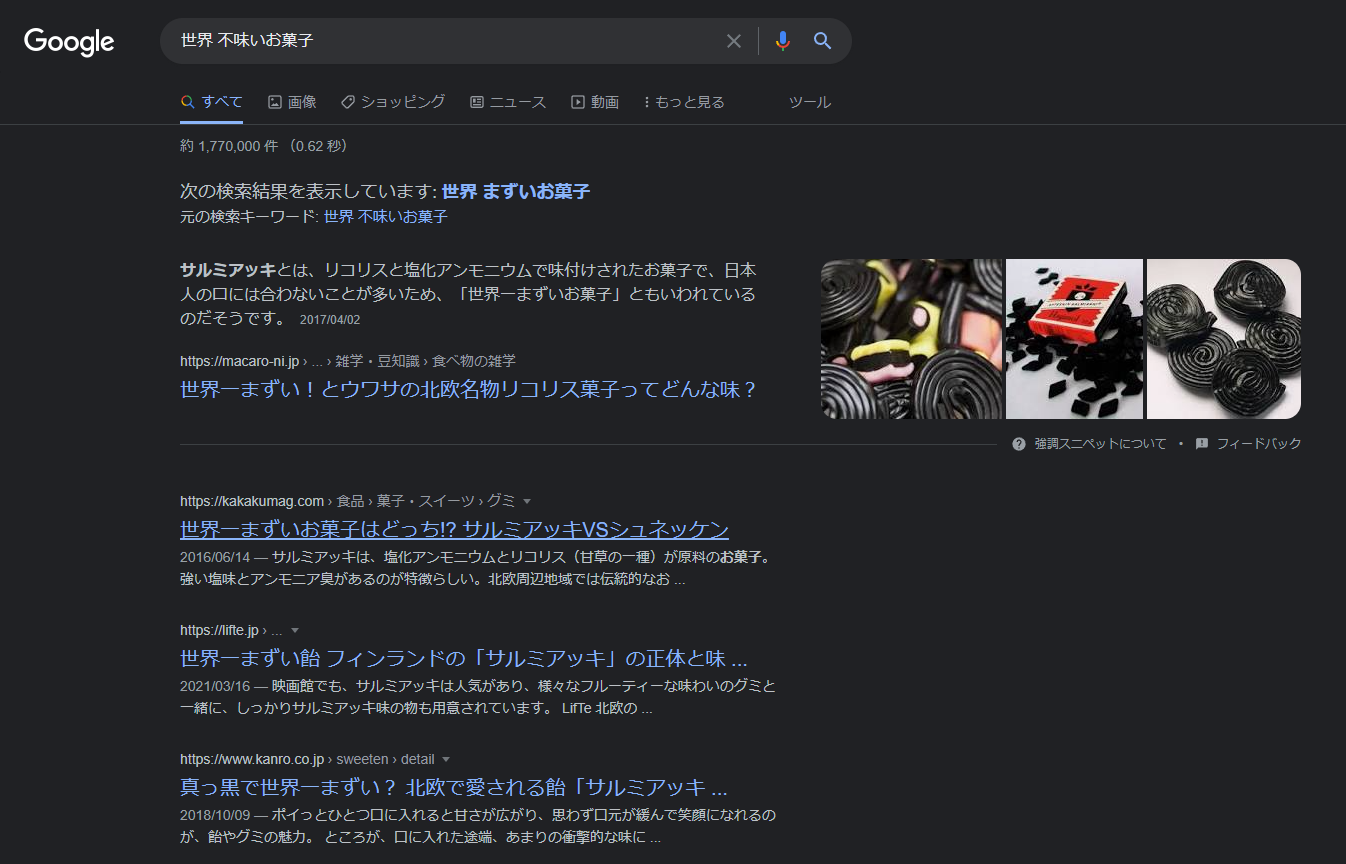Open the ニュース tab
The width and height of the screenshot is (1346, 864).
(508, 102)
